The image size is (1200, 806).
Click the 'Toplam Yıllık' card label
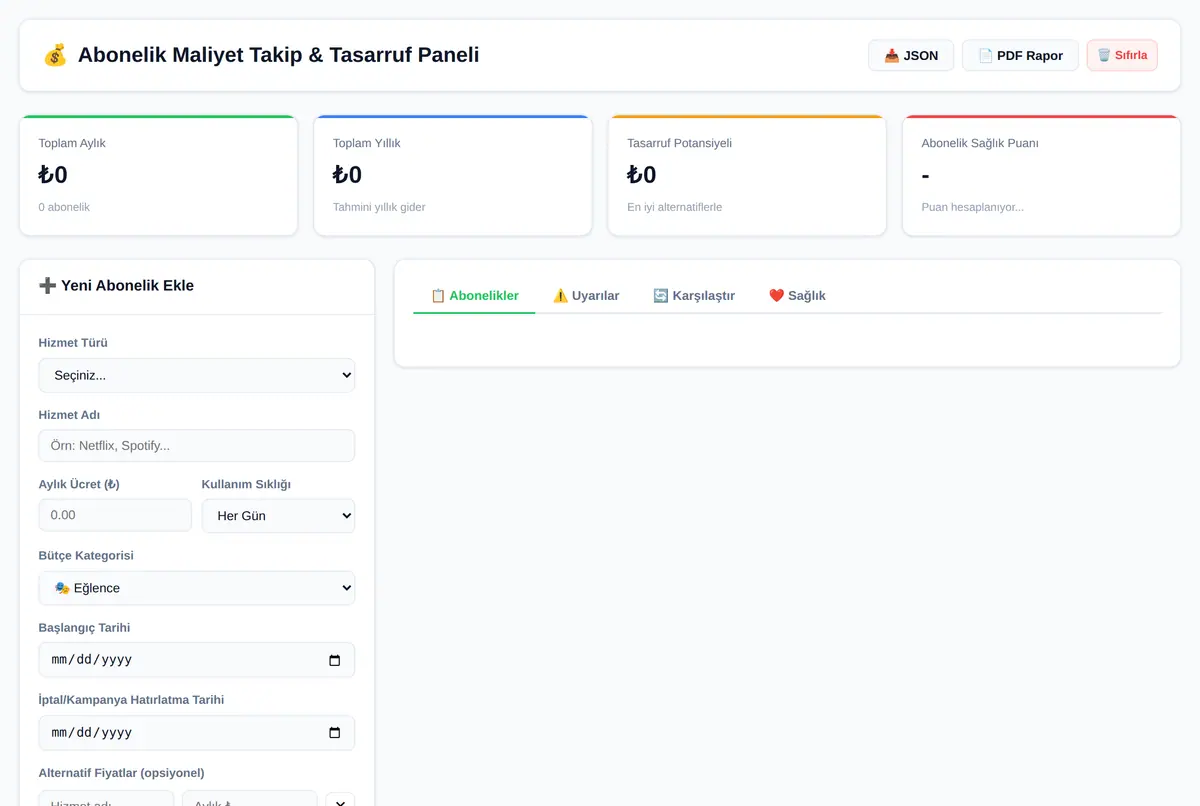coord(367,143)
